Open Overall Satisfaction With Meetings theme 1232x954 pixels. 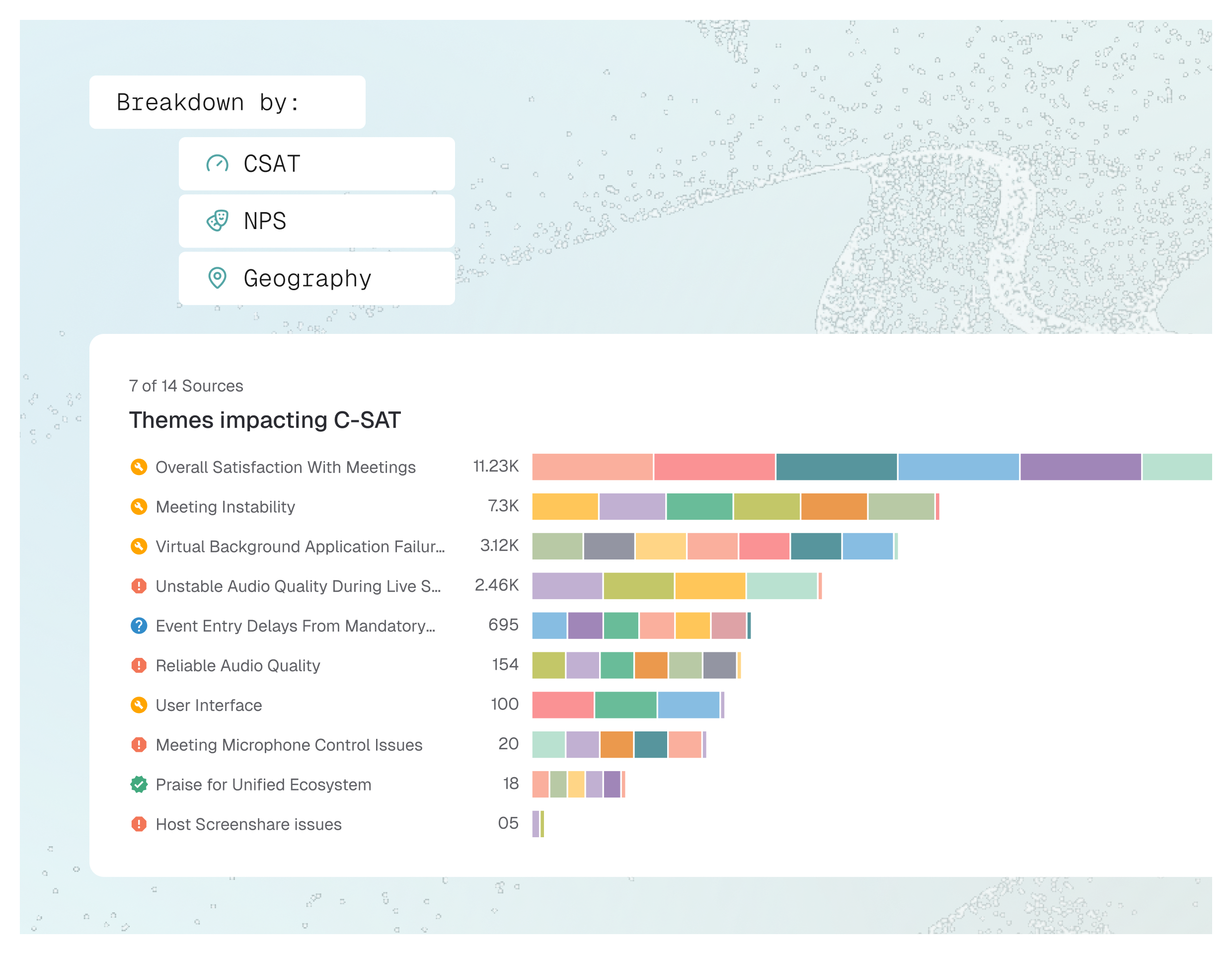(286, 467)
